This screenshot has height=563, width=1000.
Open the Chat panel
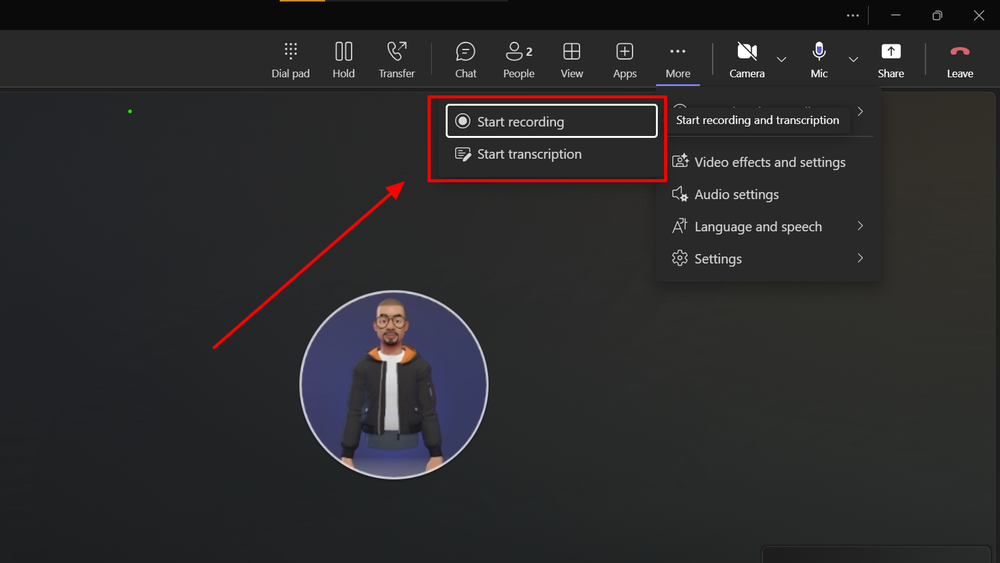click(465, 59)
